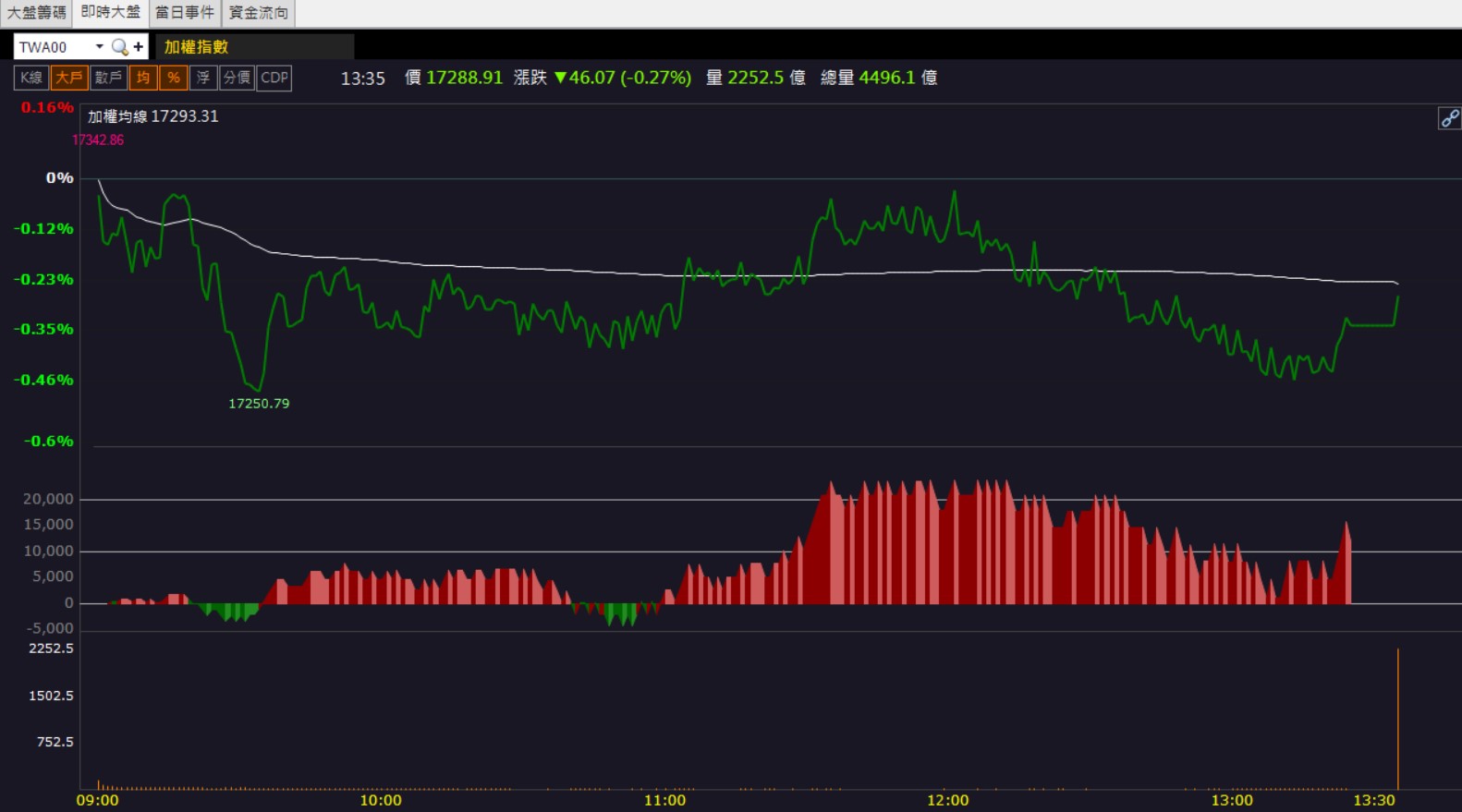The image size is (1462, 812).
Task: Click the 13:35 timestamp
Action: coord(363,79)
